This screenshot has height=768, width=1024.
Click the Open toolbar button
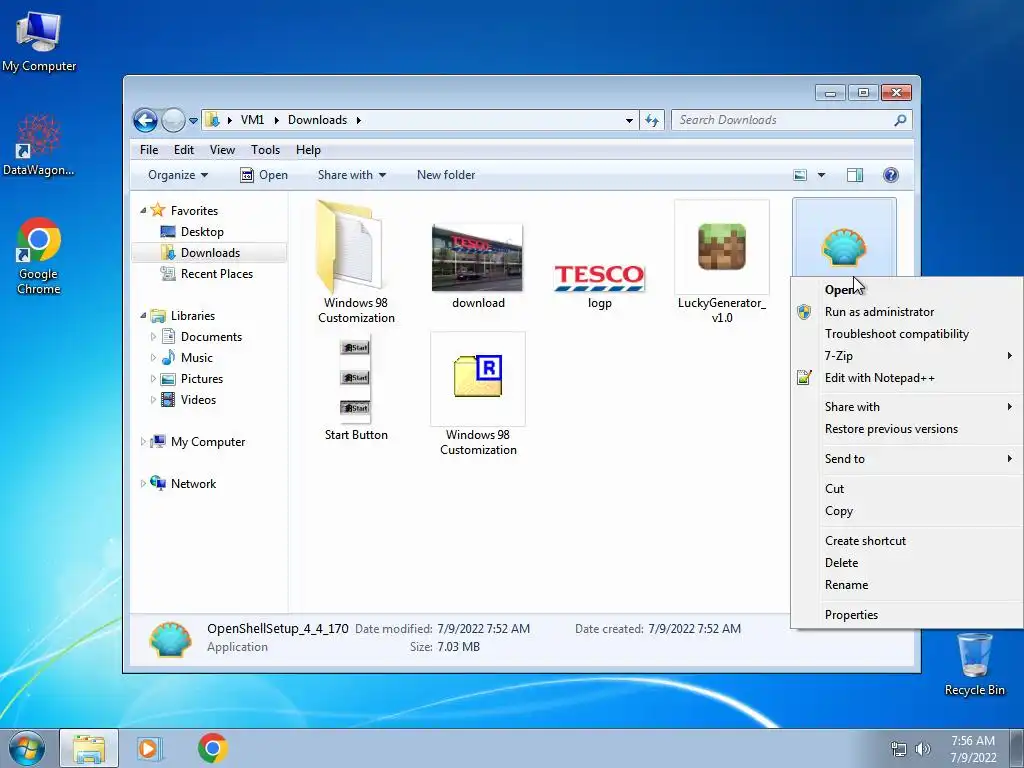coord(264,175)
